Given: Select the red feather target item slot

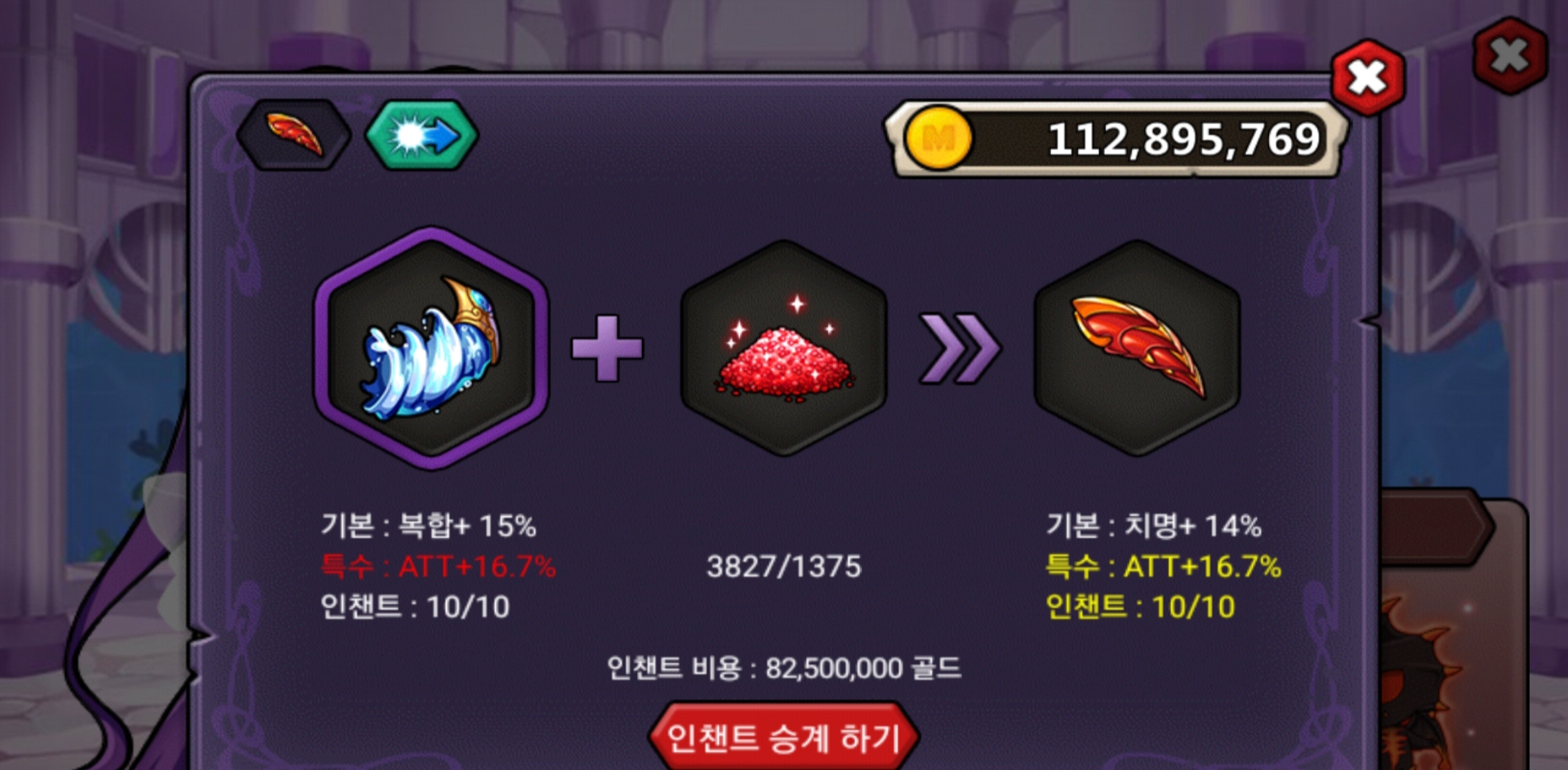Looking at the screenshot, I should pos(1137,348).
